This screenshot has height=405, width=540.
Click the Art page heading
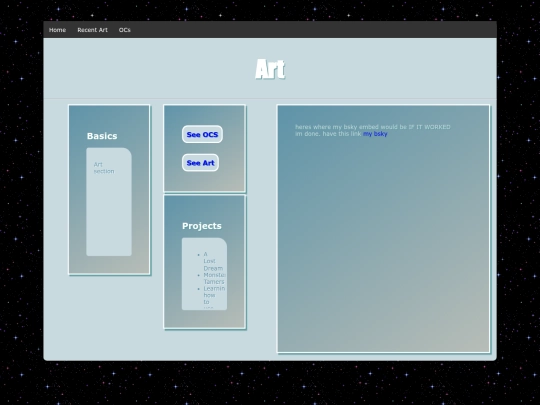tap(270, 69)
